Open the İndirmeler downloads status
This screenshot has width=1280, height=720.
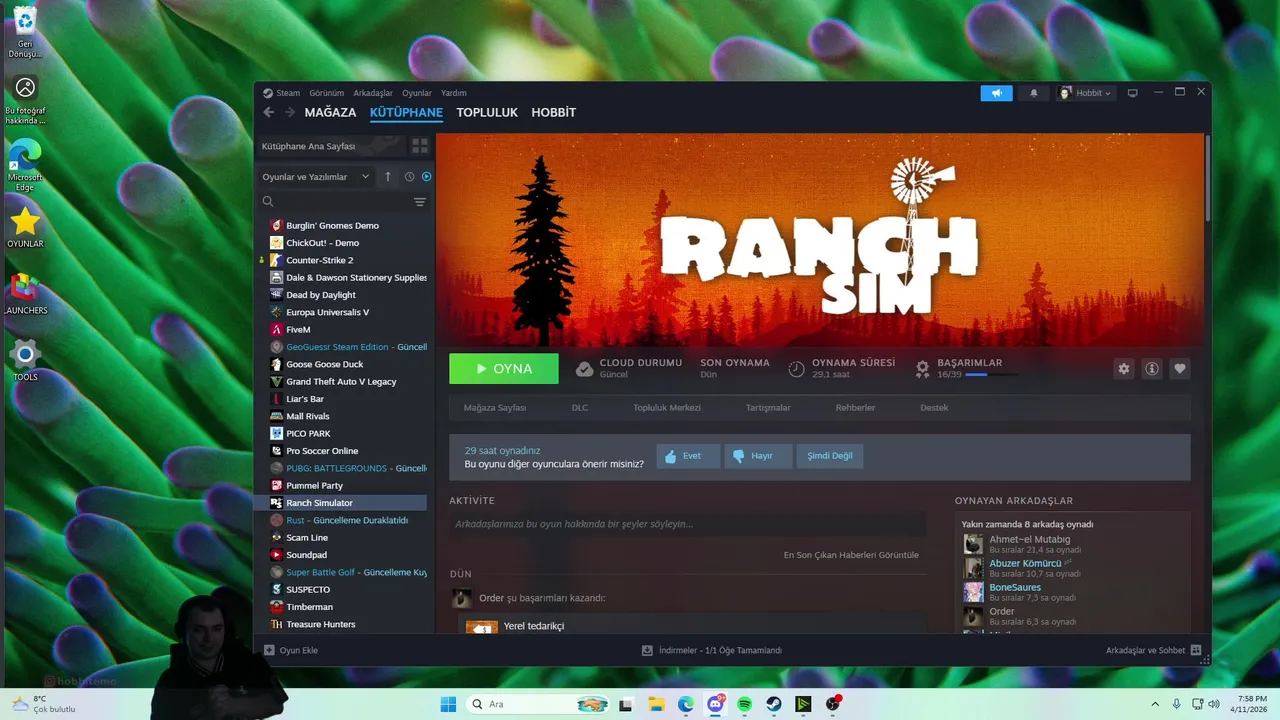click(712, 650)
